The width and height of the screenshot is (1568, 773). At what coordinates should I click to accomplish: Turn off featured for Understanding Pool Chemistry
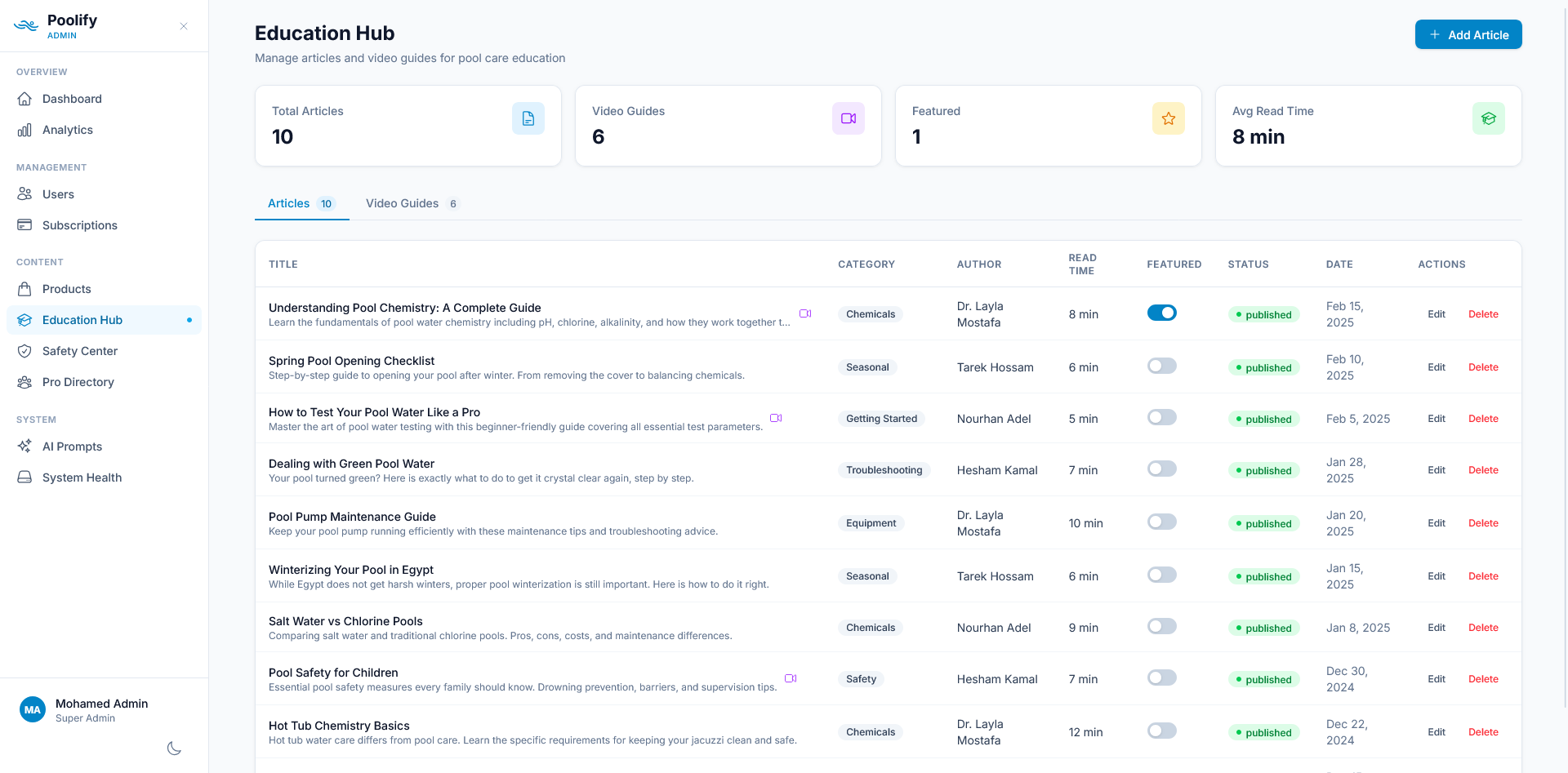pyautogui.click(x=1162, y=313)
